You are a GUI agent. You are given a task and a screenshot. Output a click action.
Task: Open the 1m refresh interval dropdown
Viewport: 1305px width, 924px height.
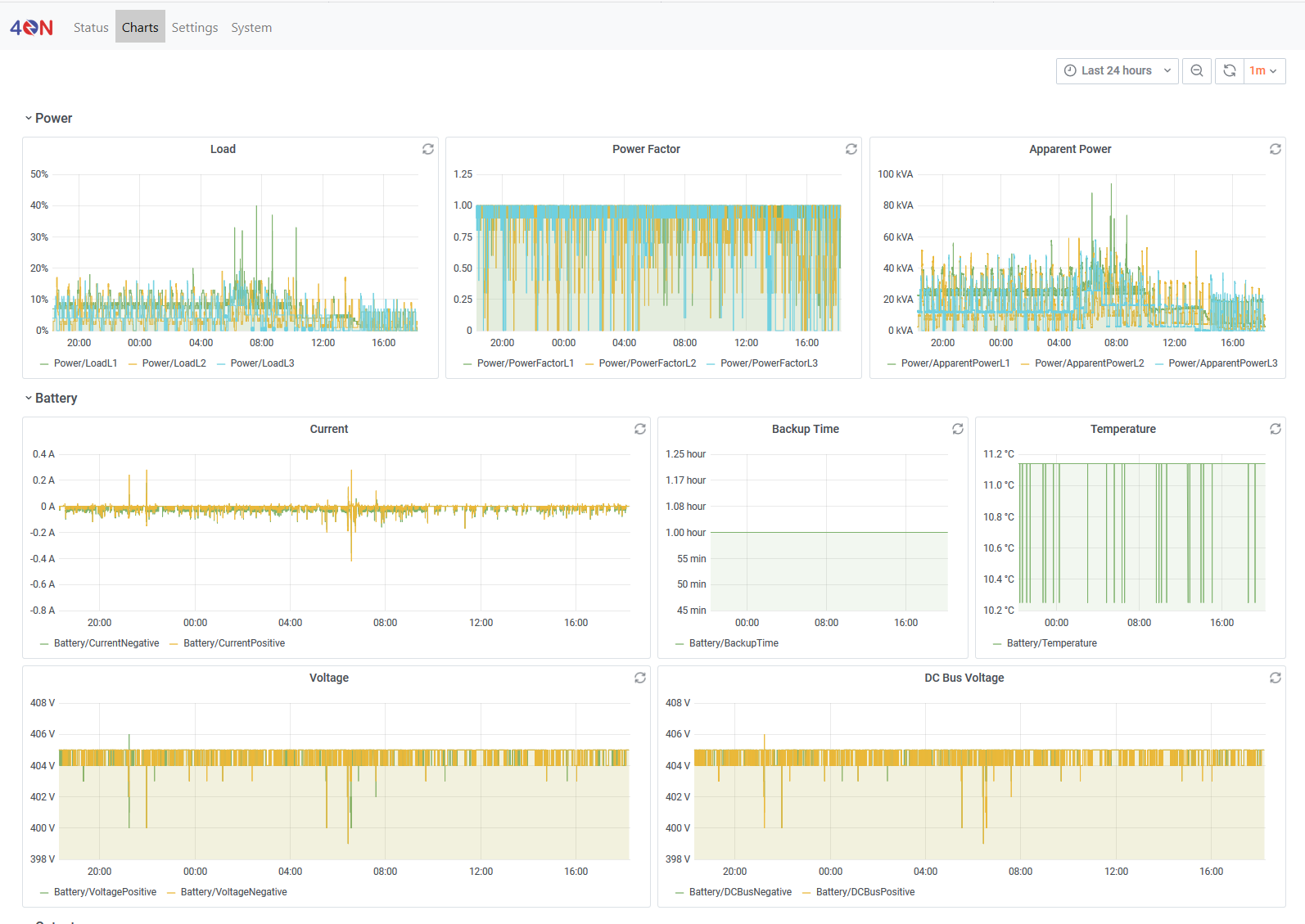pyautogui.click(x=1264, y=70)
